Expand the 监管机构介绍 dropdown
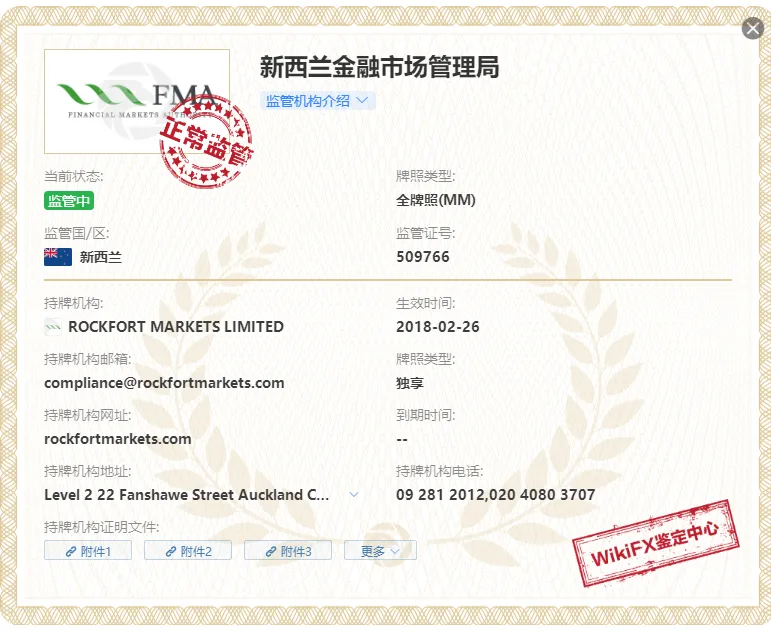This screenshot has width=771, height=632. (x=318, y=101)
